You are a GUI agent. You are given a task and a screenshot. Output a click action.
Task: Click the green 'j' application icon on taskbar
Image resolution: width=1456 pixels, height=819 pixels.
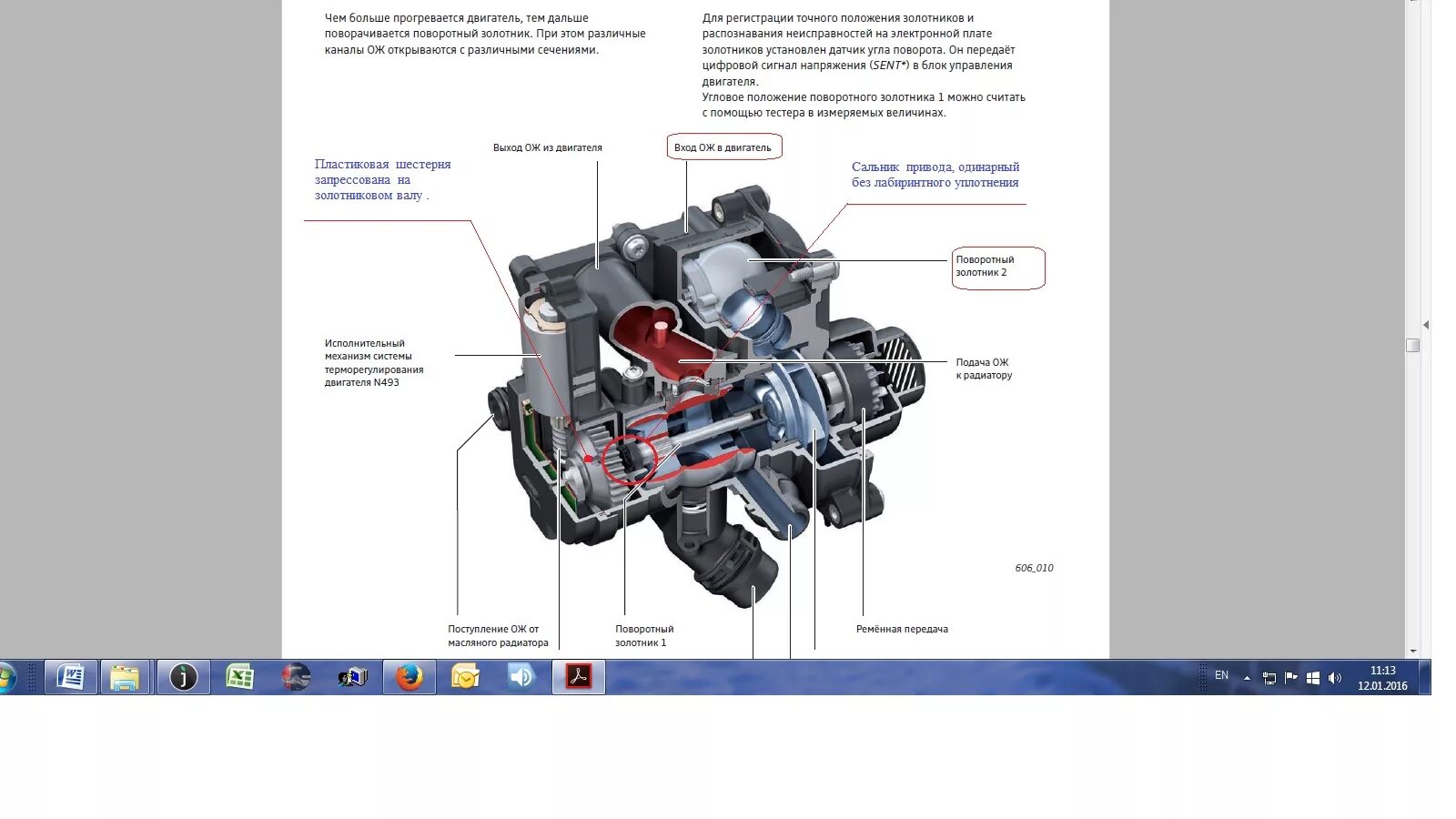click(x=184, y=677)
